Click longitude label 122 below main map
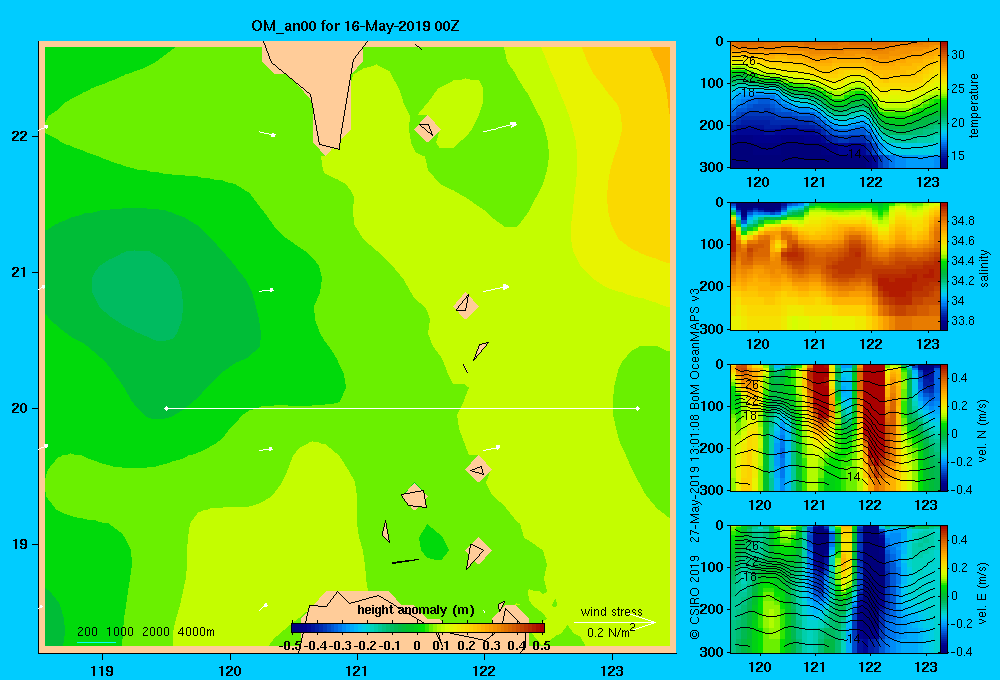 485,670
